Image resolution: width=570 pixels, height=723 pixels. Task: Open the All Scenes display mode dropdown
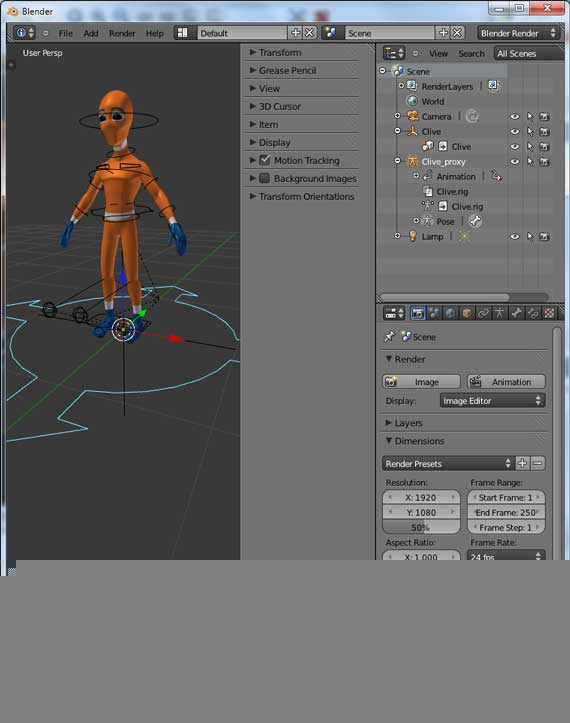(x=528, y=53)
